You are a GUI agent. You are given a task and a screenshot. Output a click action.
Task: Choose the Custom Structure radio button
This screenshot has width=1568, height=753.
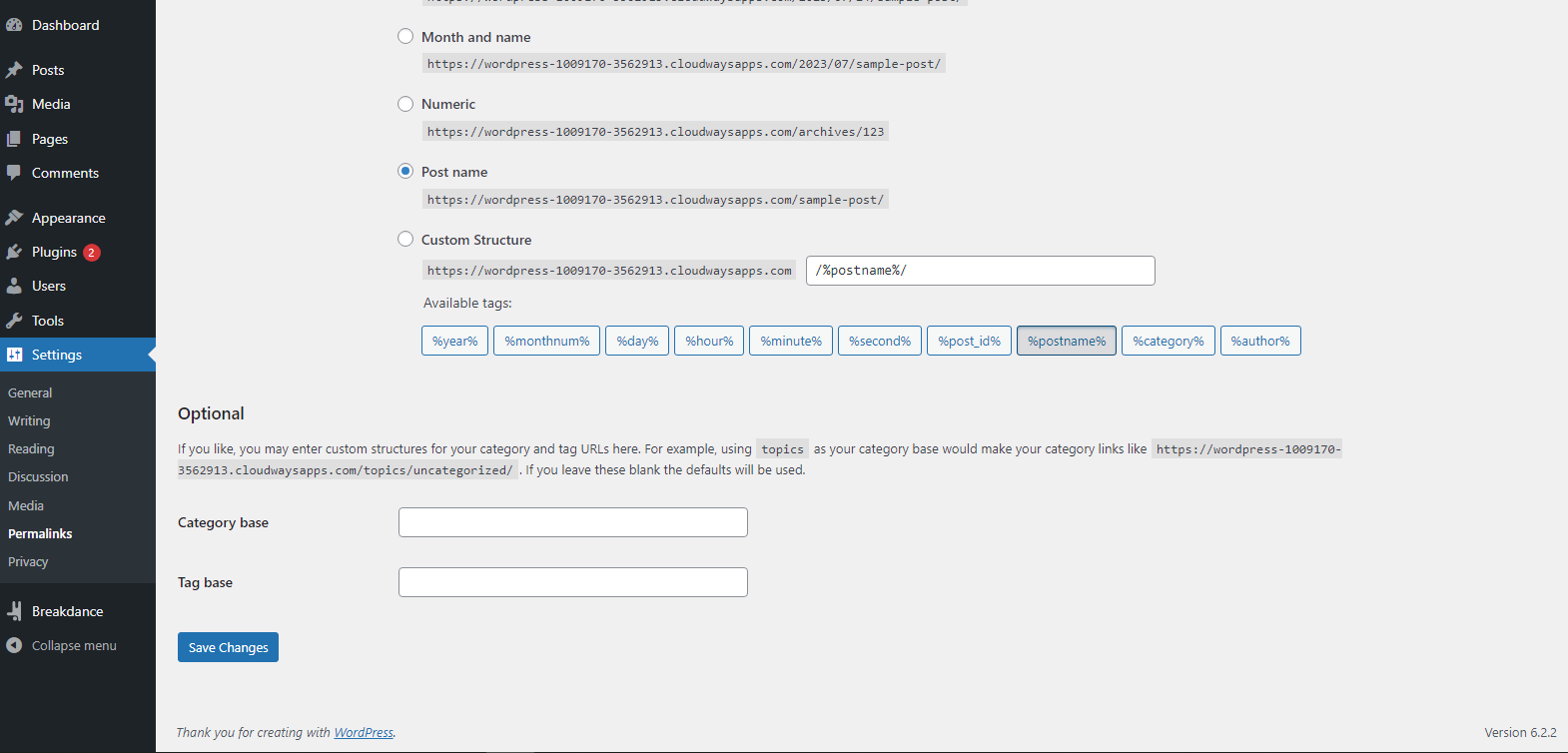405,240
